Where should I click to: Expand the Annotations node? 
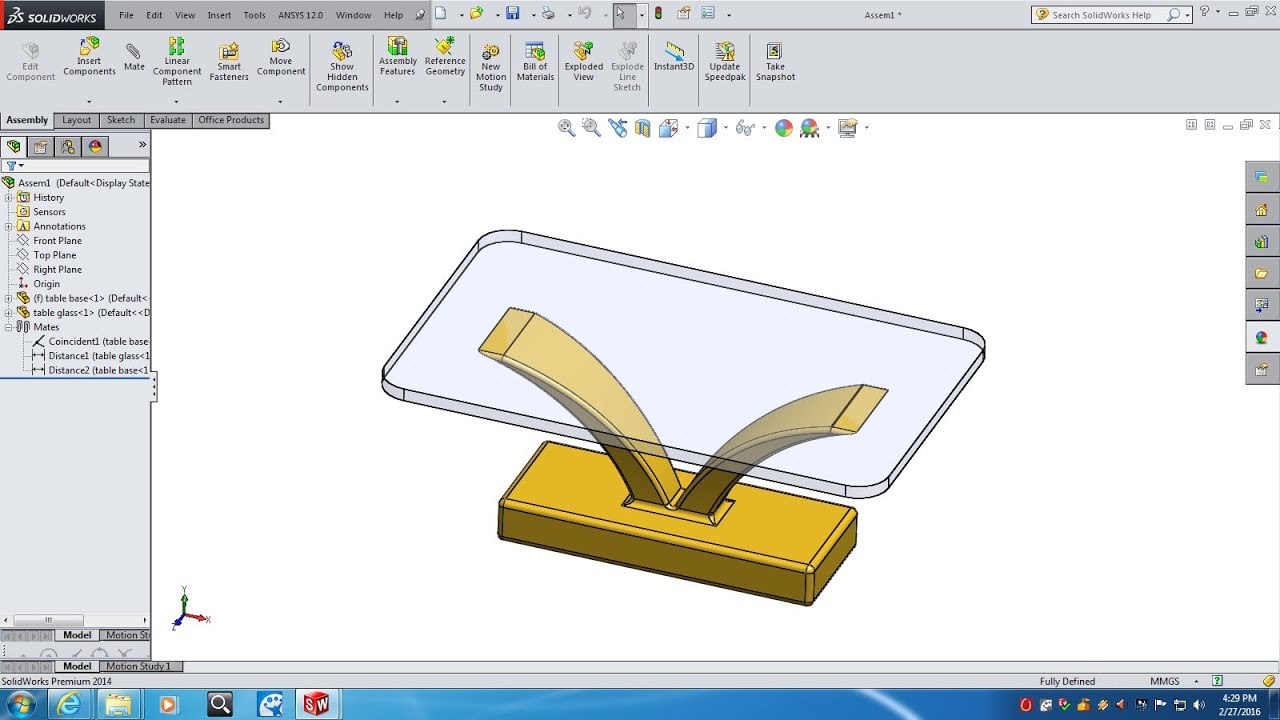[x=8, y=226]
